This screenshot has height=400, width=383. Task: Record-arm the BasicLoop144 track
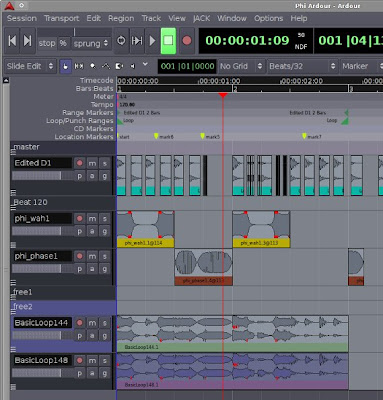pos(79,323)
